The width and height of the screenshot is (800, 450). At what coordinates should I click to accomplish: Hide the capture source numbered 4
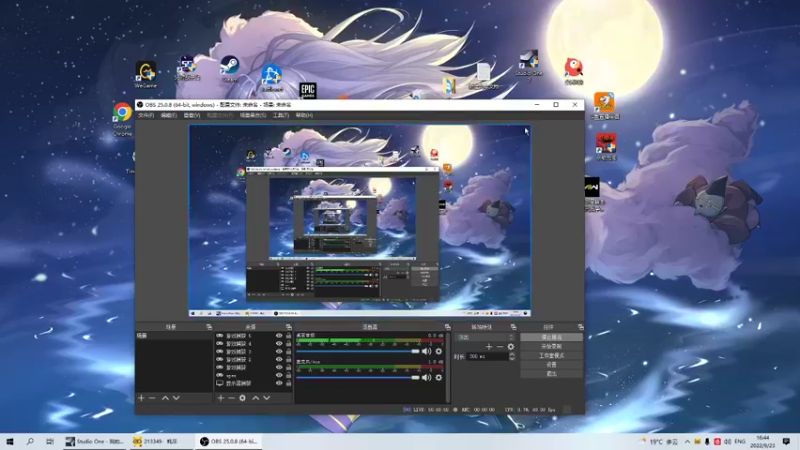click(x=279, y=344)
